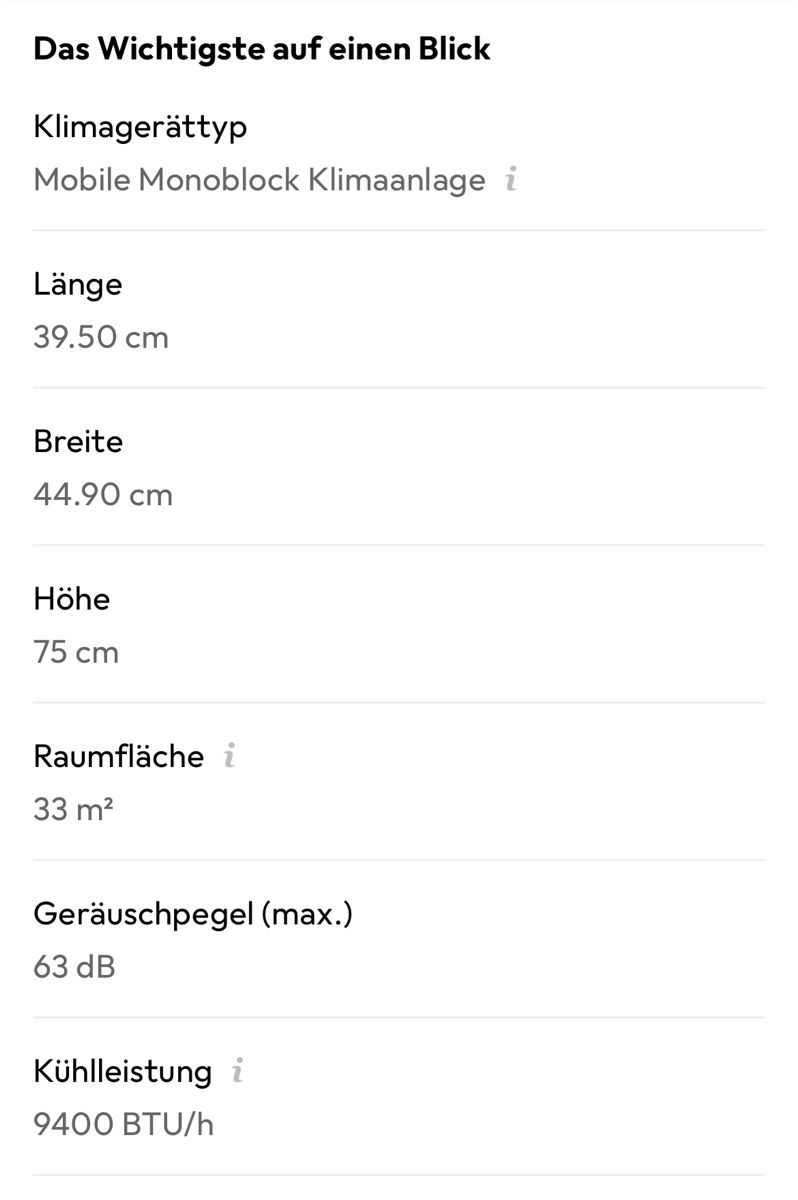Screen dimensions: 798x1200
Task: Click the Raumfläche label text
Action: [x=119, y=756]
